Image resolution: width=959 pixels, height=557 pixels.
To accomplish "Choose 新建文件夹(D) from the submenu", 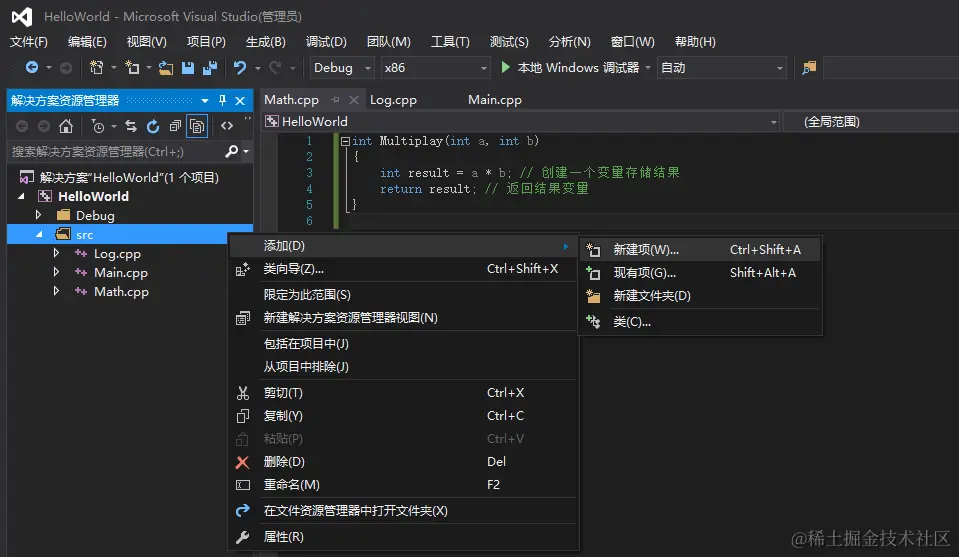I will (700, 296).
